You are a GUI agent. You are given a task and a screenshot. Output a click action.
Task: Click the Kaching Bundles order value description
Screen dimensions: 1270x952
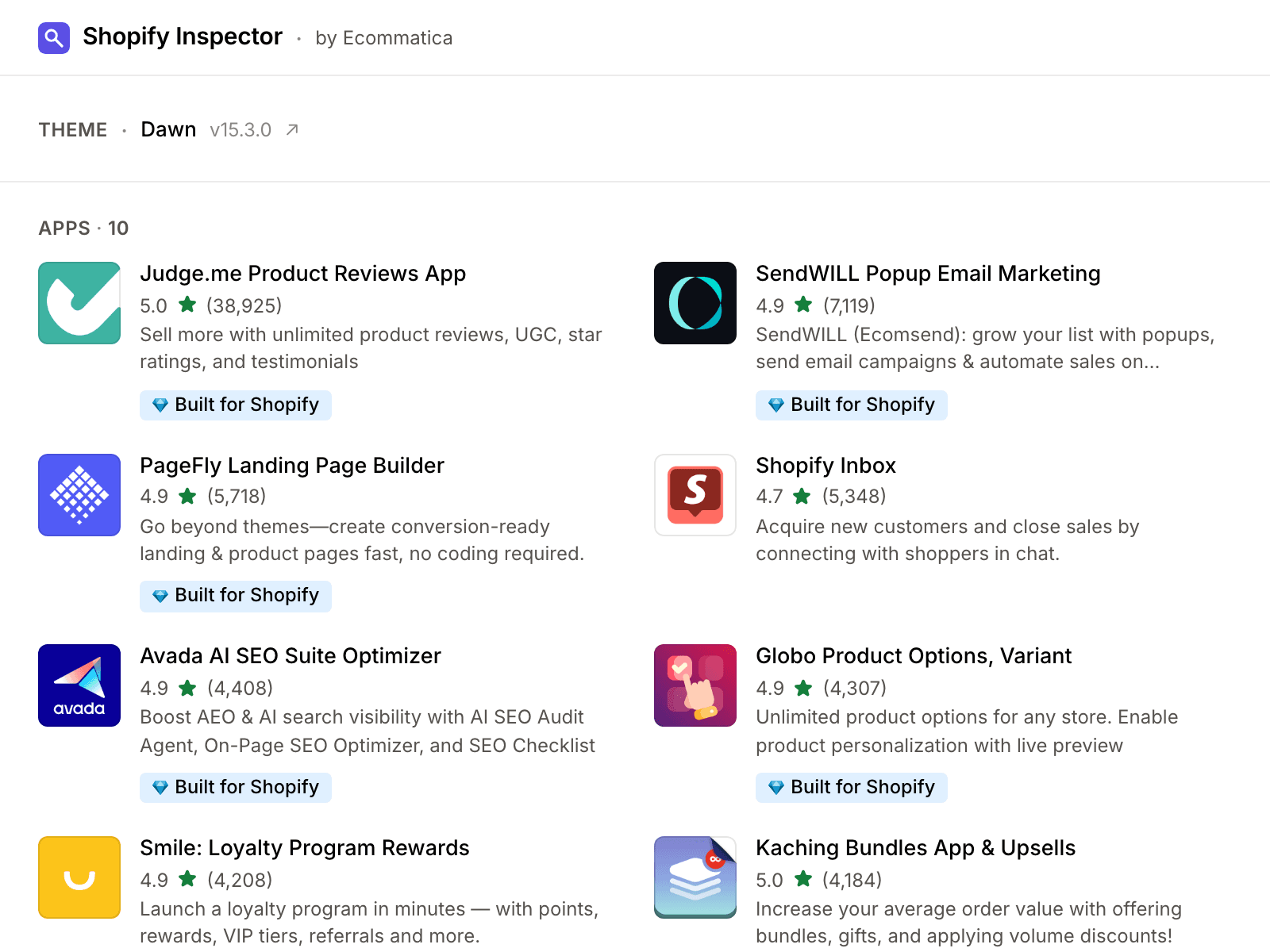969,923
